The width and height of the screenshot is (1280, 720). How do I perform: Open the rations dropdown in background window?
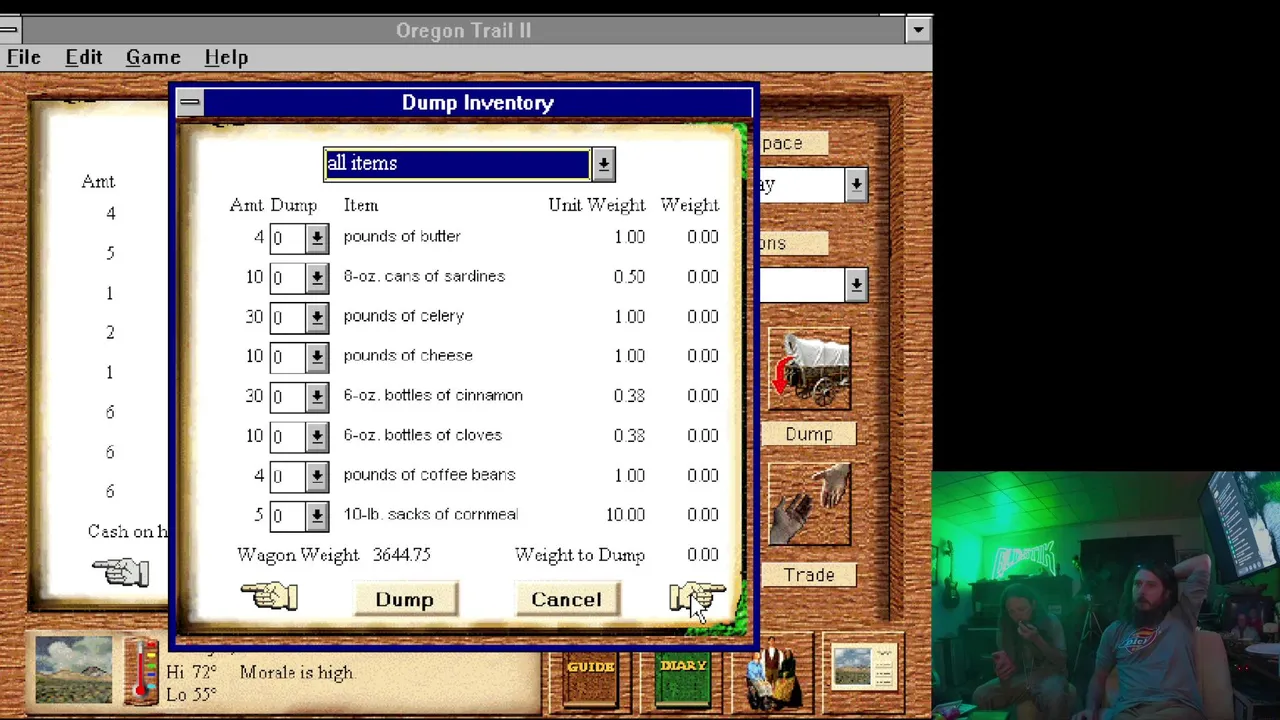[856, 285]
